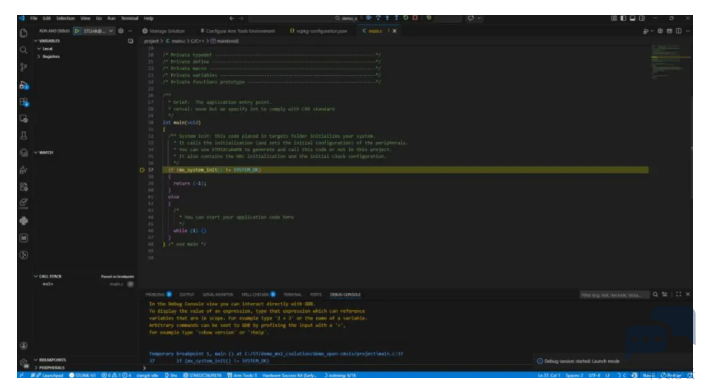Click the Spaces indentation status item
Viewport: 704px width, 389px height.
(574, 375)
